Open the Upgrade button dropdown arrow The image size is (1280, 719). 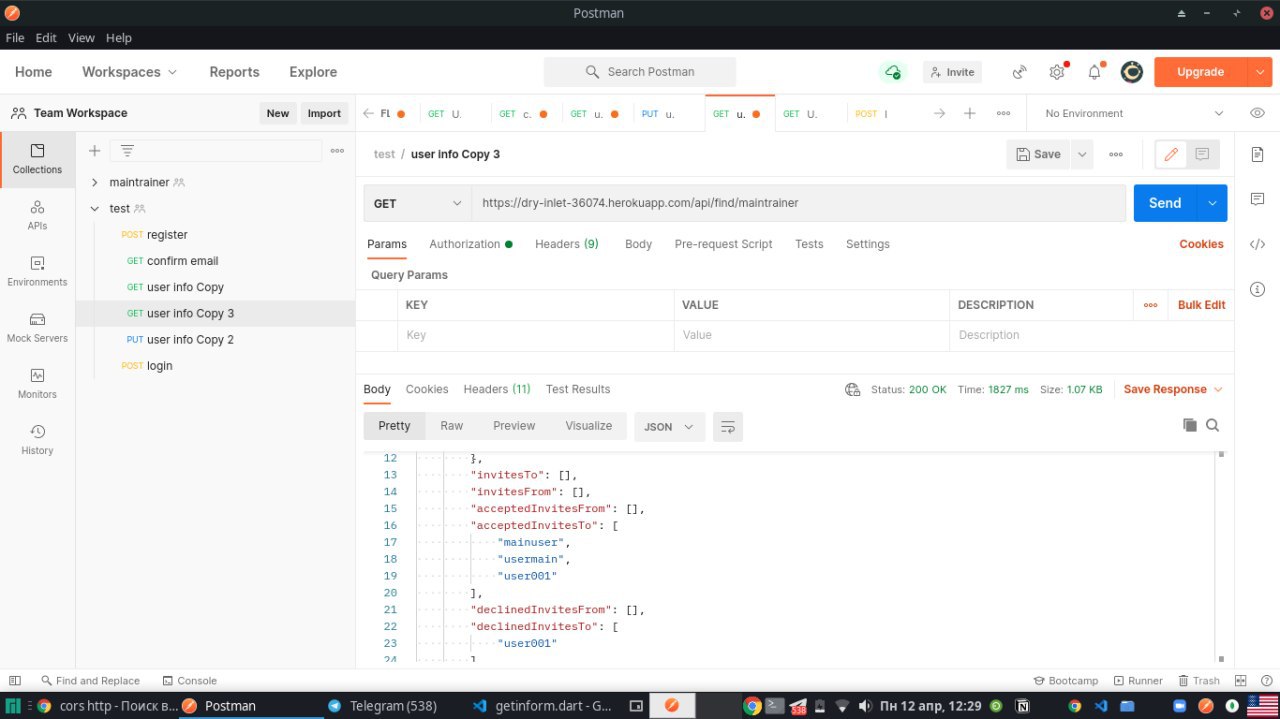tap(1260, 72)
